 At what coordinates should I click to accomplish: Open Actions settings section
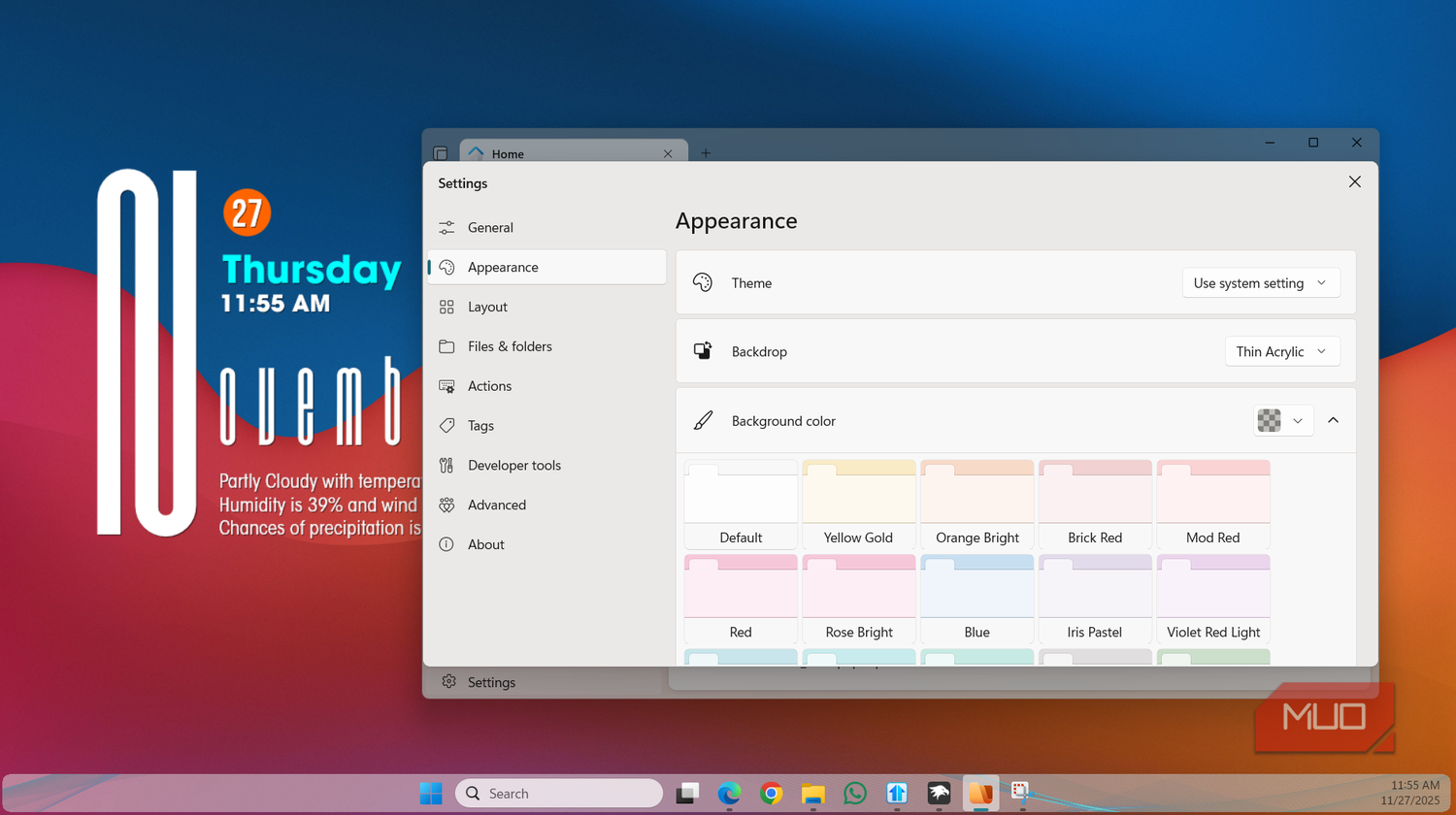coord(546,386)
